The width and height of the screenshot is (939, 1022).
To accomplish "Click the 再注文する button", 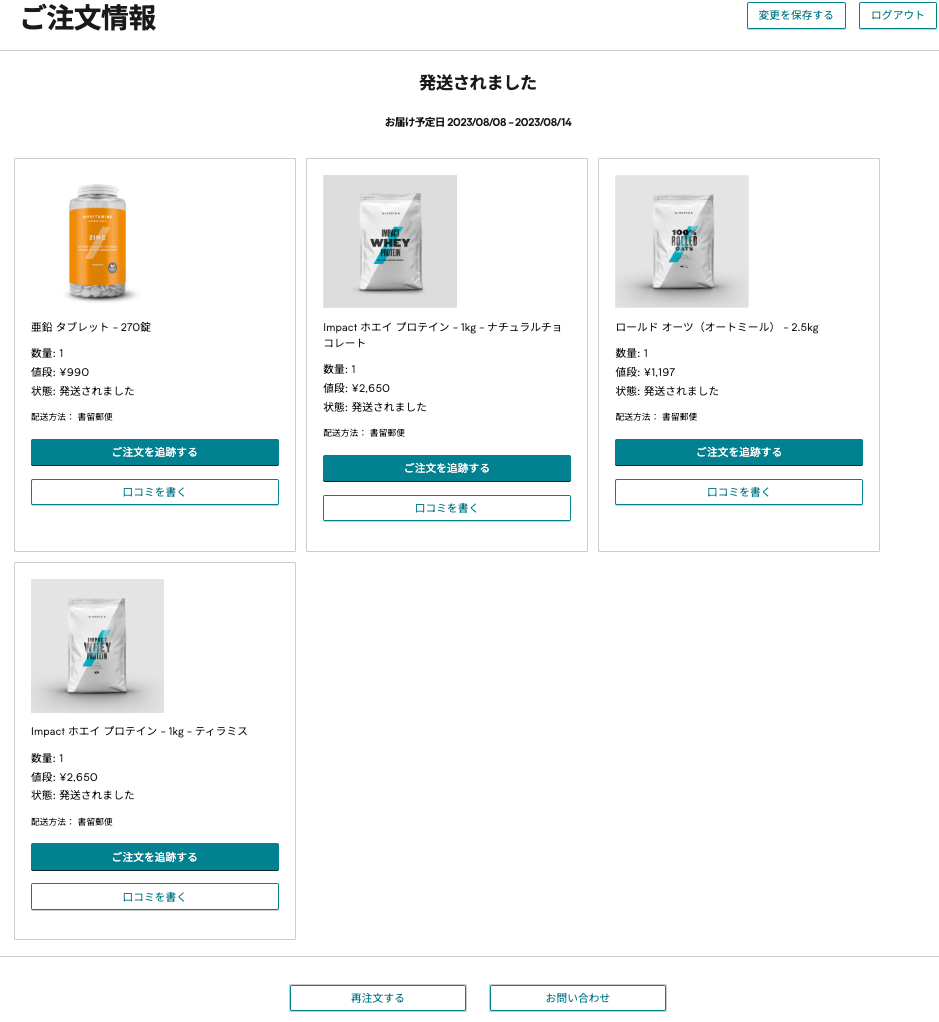I will click(x=378, y=998).
